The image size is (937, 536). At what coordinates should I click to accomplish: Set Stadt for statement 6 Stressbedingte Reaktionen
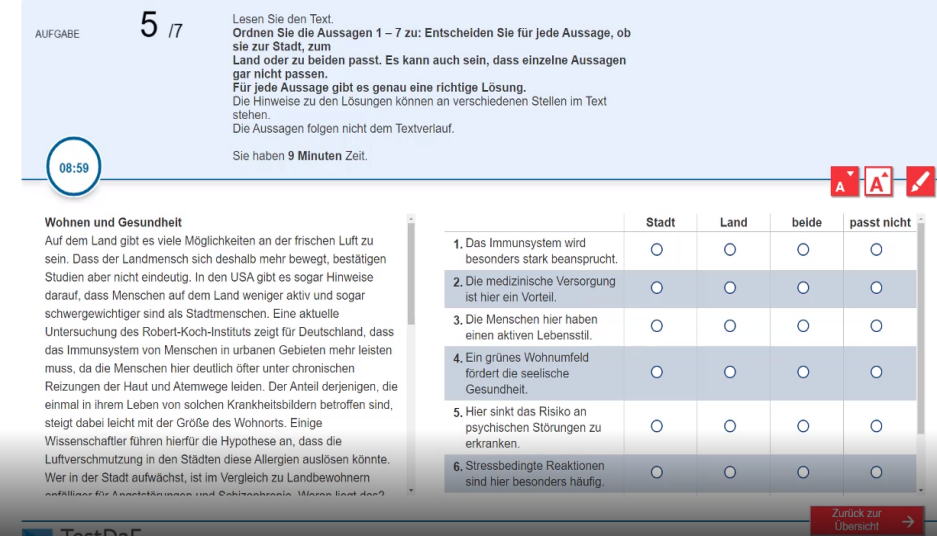click(x=657, y=473)
